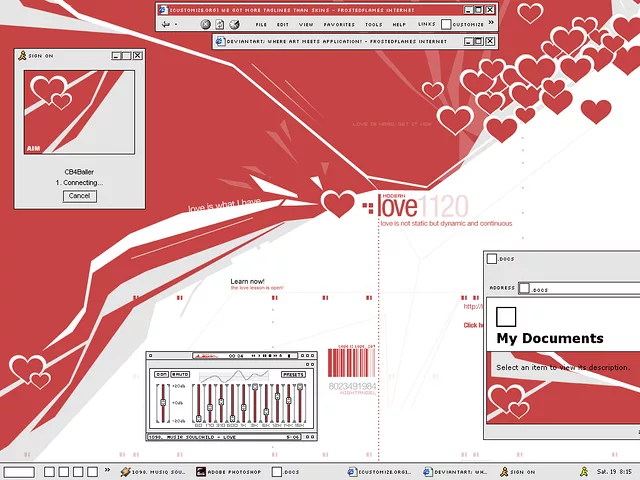Image resolution: width=640 pixels, height=480 pixels.
Task: Toggle the equalizer ON button
Action: click(160, 374)
